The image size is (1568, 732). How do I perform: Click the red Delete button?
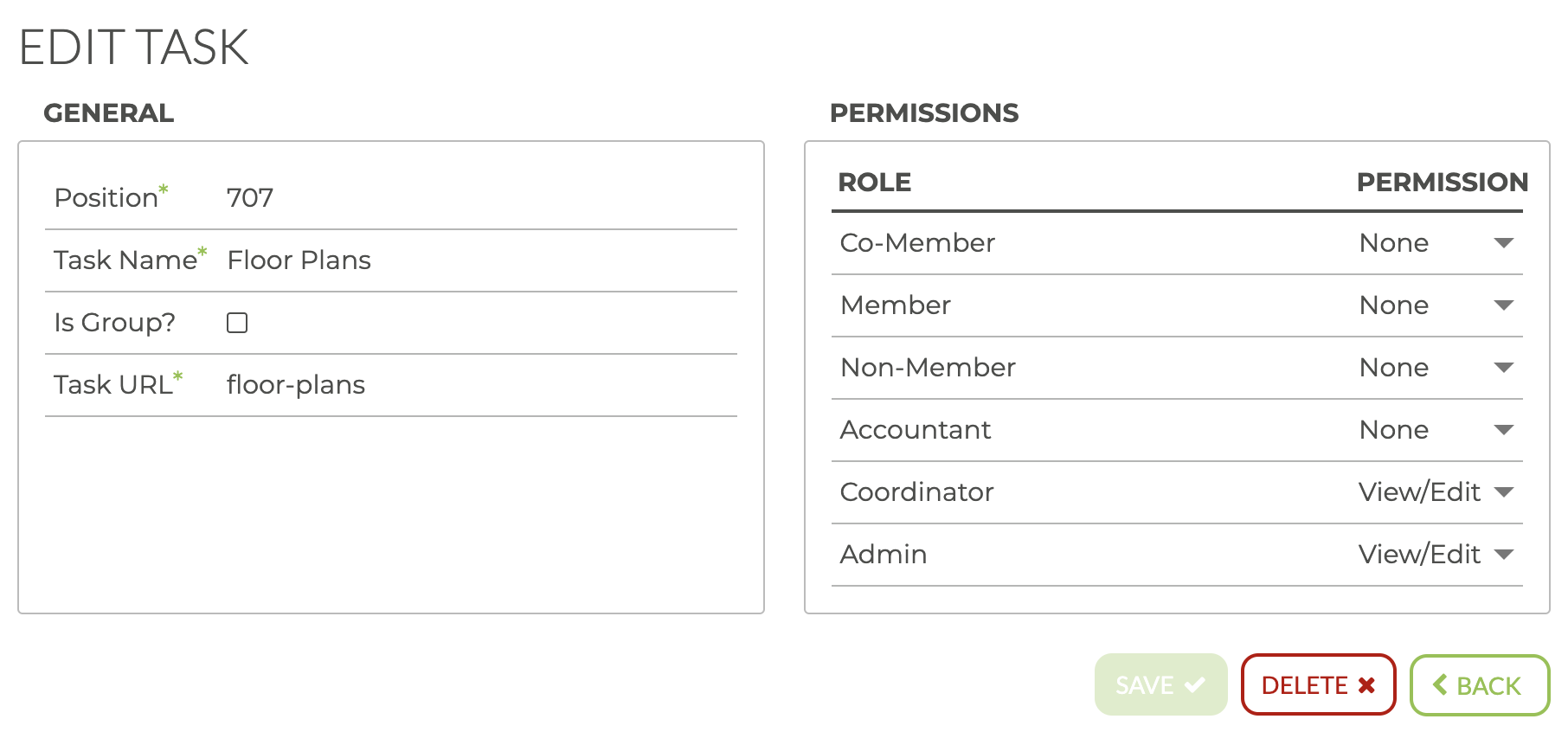pyautogui.click(x=1317, y=685)
